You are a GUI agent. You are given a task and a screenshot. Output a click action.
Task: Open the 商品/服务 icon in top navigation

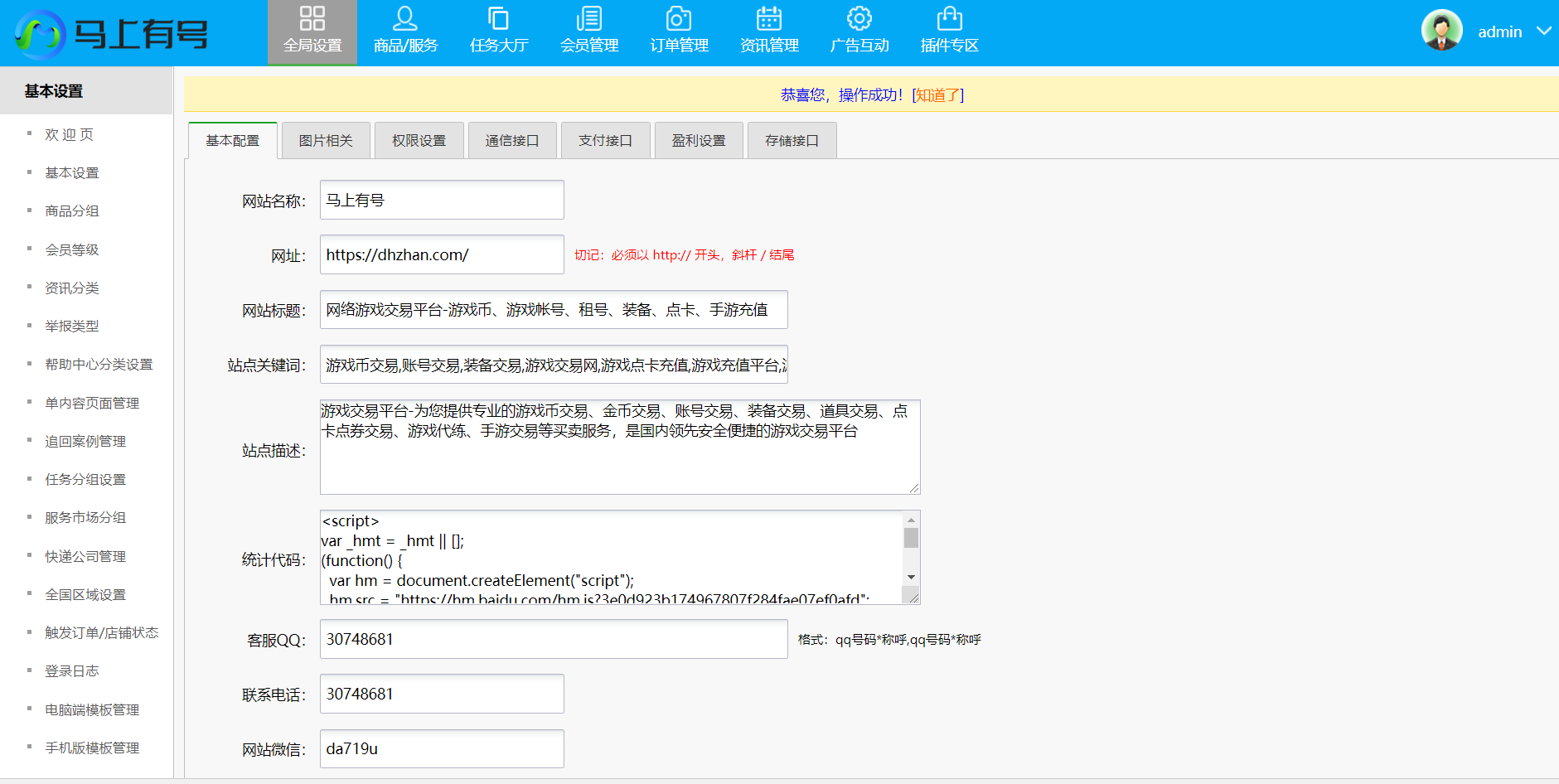(x=405, y=19)
